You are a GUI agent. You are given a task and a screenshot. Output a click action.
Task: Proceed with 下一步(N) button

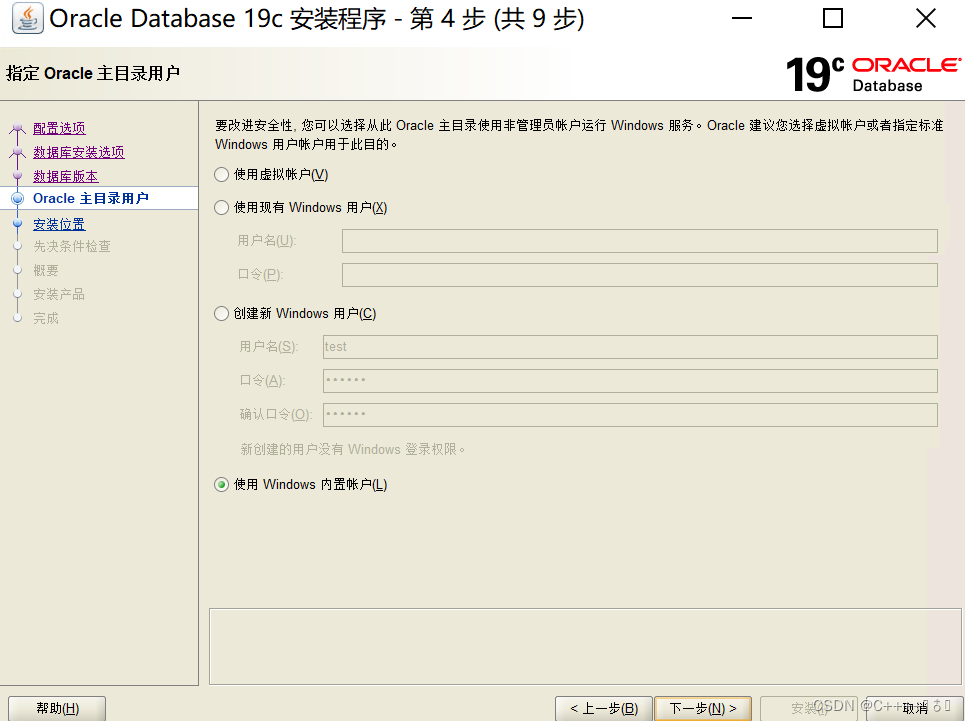pyautogui.click(x=703, y=709)
